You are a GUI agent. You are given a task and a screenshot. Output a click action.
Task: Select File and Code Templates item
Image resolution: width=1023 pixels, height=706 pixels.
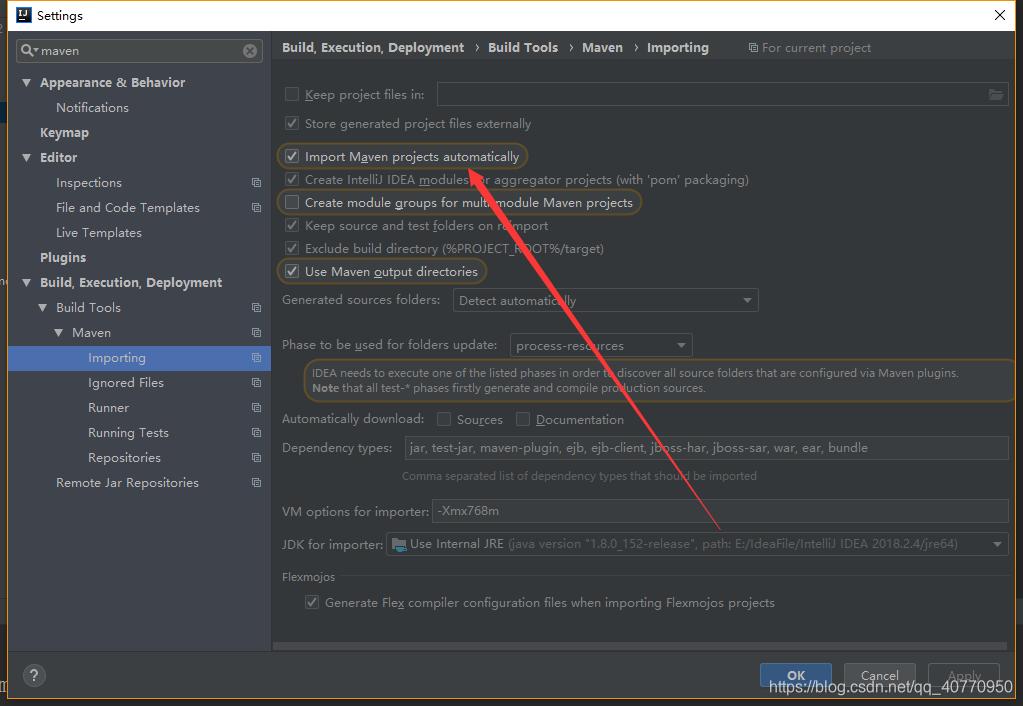coord(128,207)
